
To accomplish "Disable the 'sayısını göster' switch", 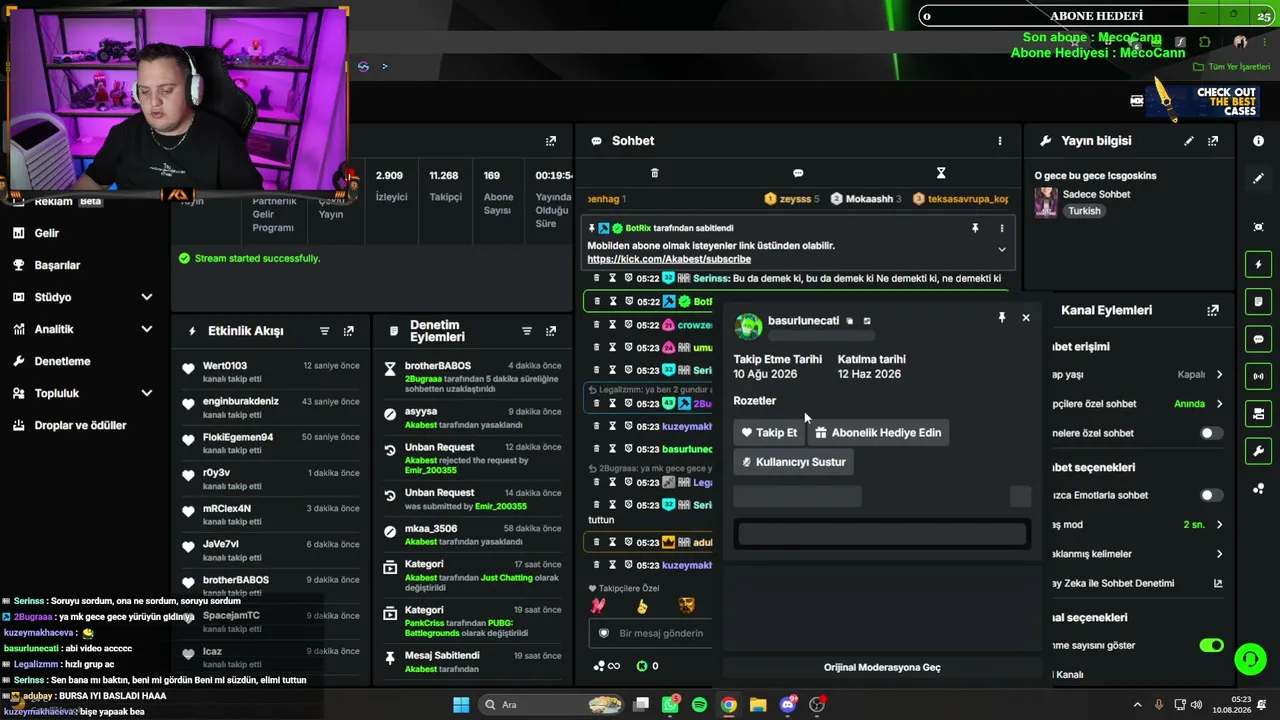I will tap(1211, 645).
